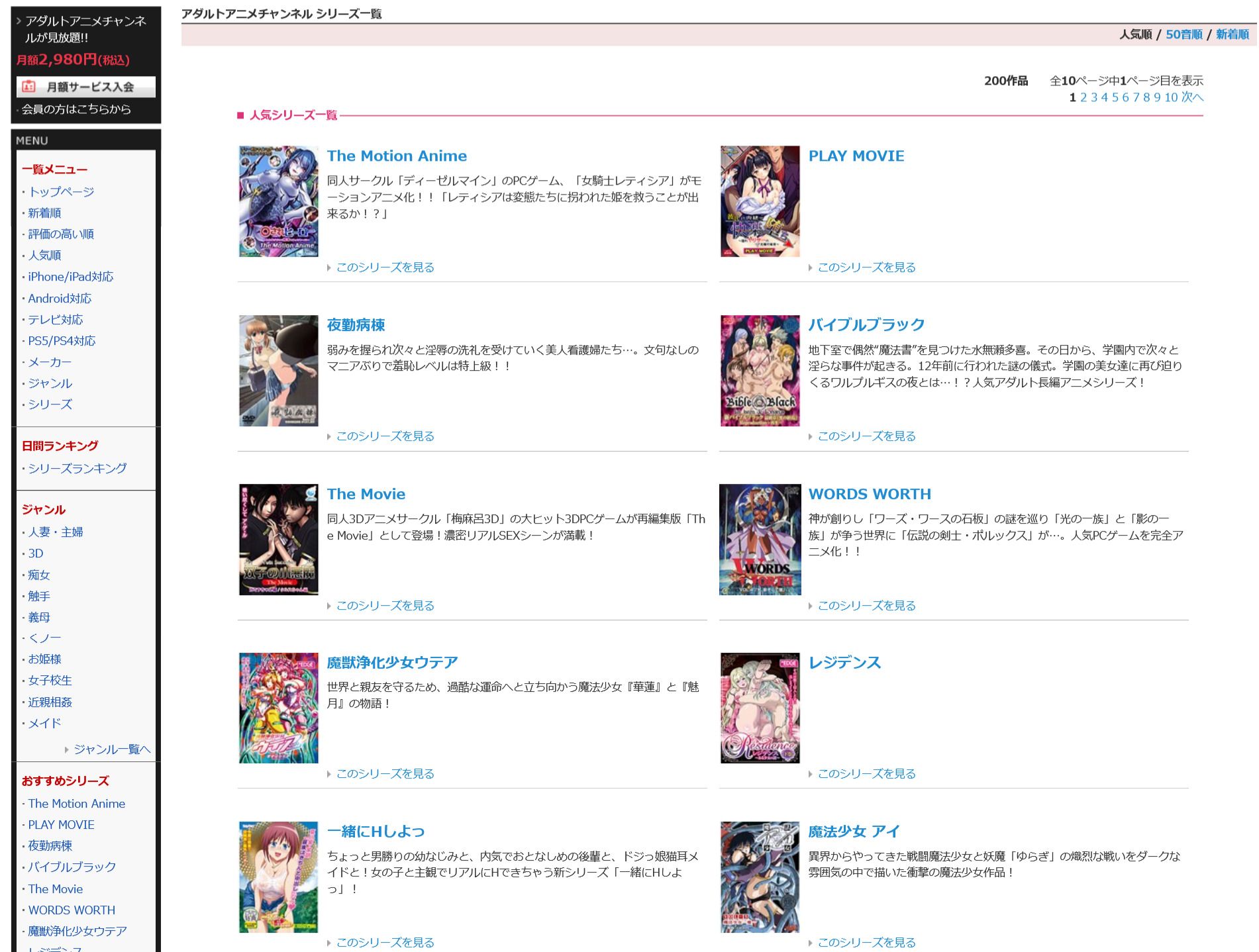Open the 夜勤病棟 series title in the list

tap(356, 325)
